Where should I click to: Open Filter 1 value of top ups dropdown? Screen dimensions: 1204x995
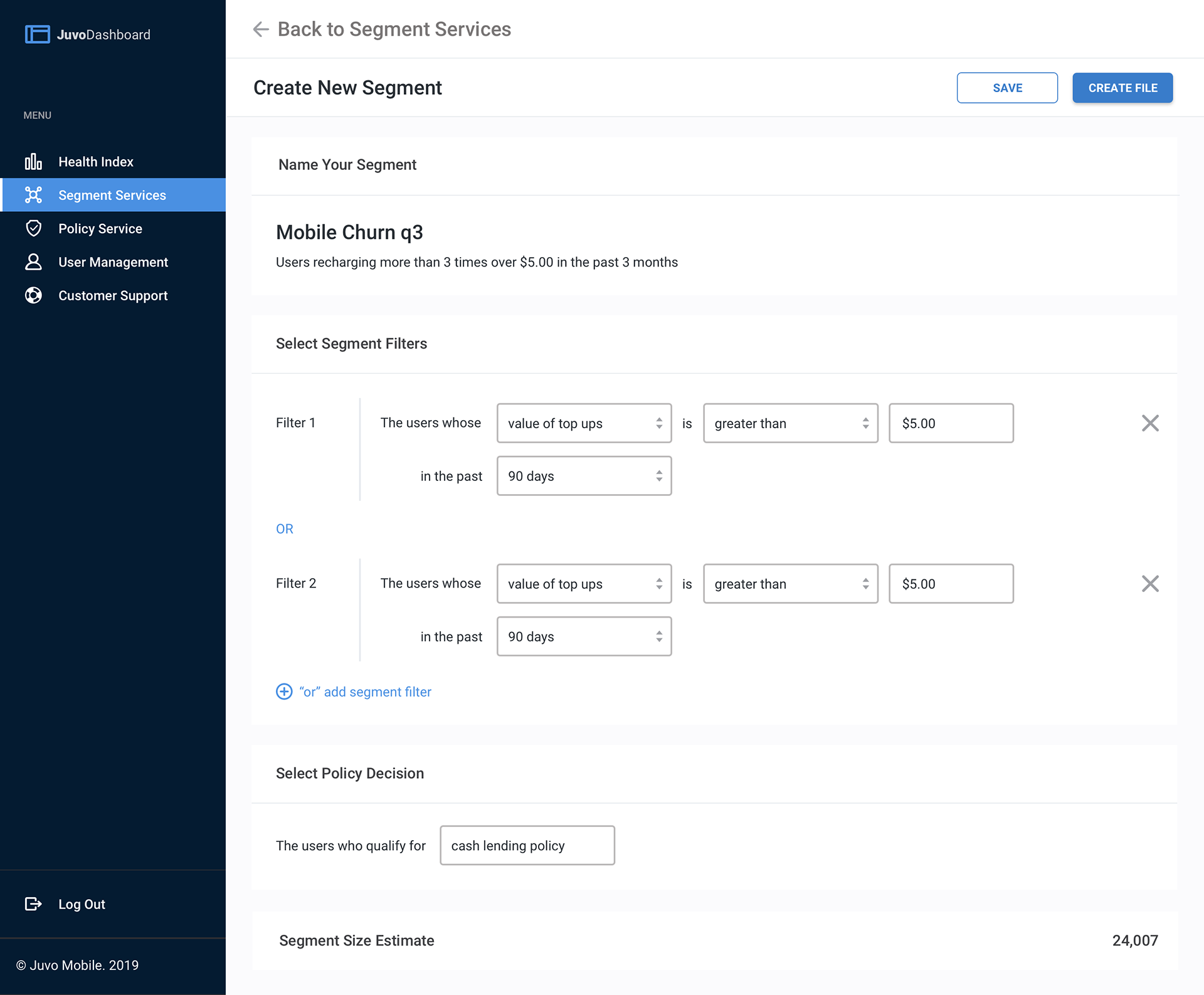point(584,423)
